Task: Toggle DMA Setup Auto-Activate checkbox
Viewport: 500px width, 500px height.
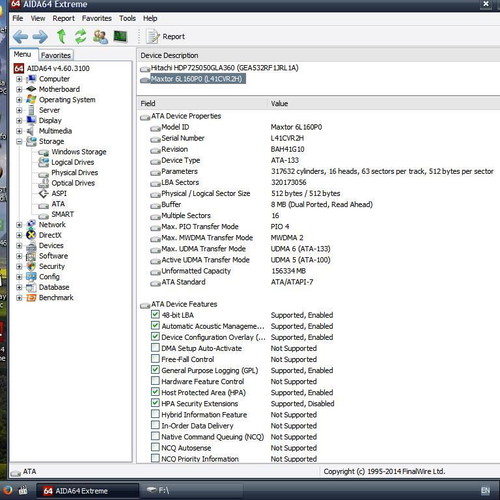Action: point(155,348)
